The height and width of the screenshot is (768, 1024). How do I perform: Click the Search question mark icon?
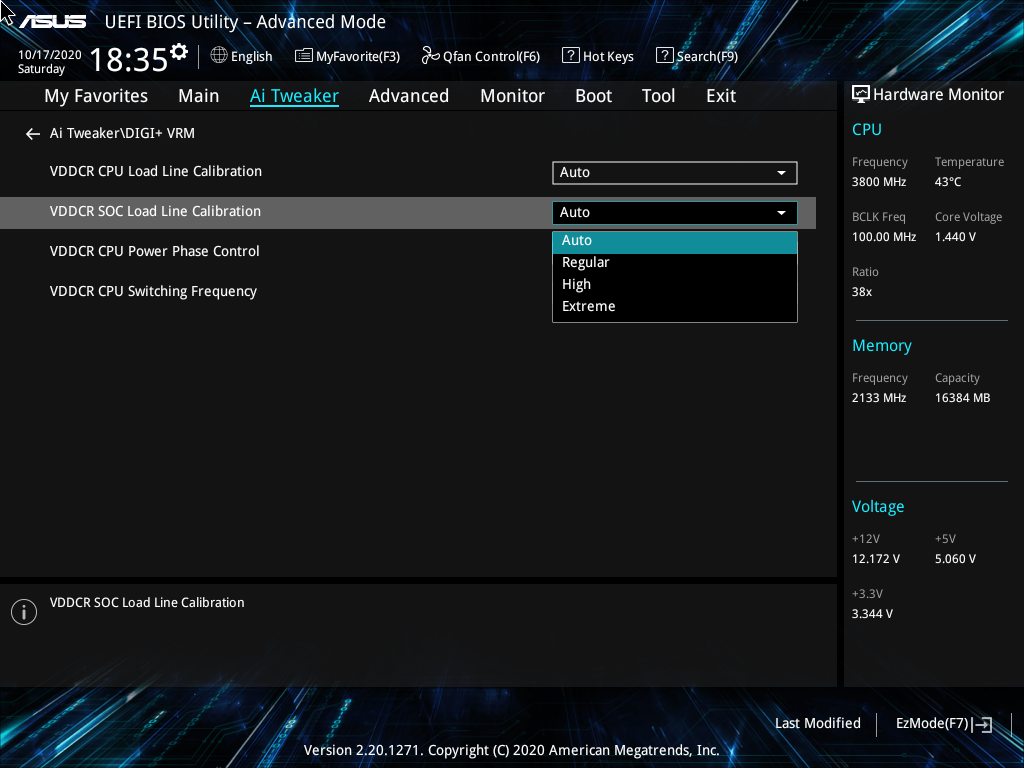click(664, 56)
